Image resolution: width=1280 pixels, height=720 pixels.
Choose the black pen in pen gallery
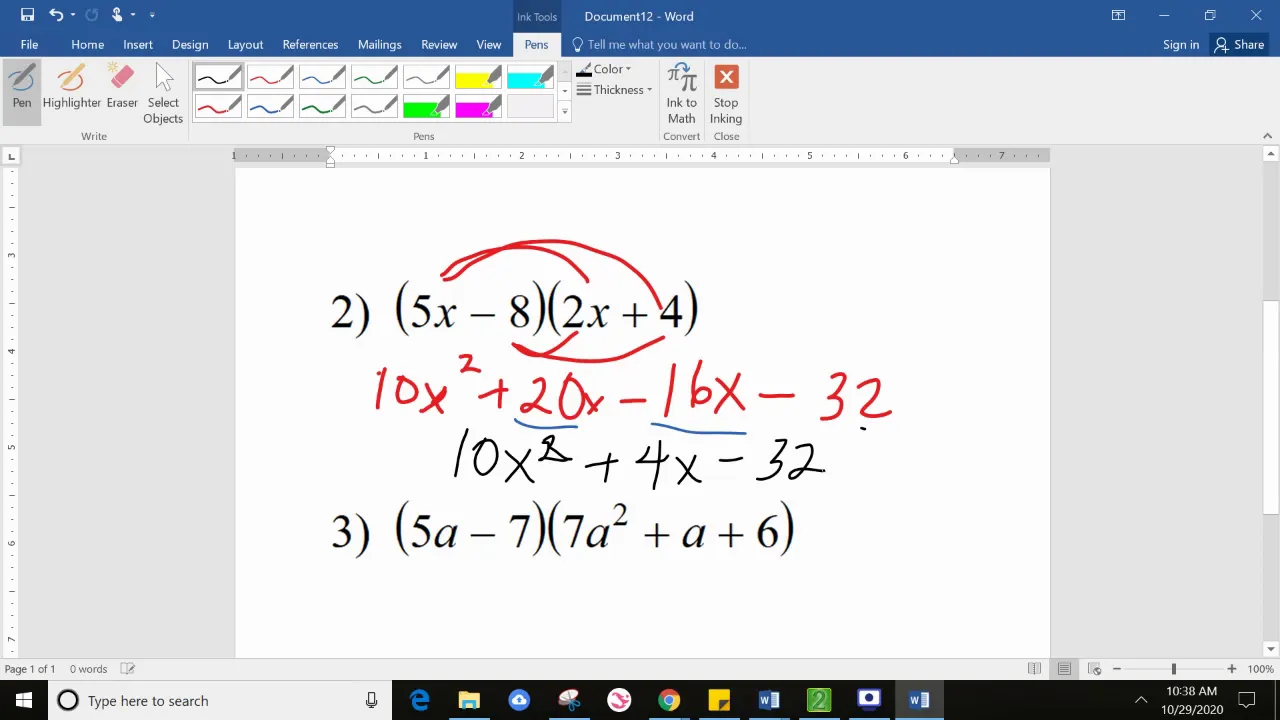[218, 77]
